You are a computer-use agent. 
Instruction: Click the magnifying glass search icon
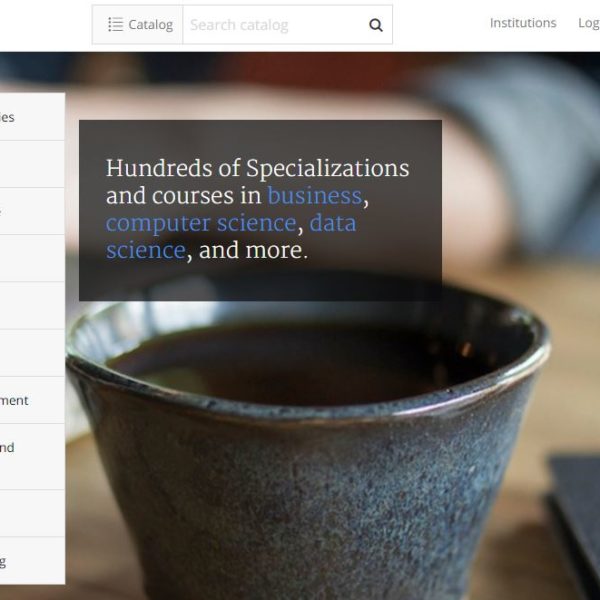click(x=376, y=25)
